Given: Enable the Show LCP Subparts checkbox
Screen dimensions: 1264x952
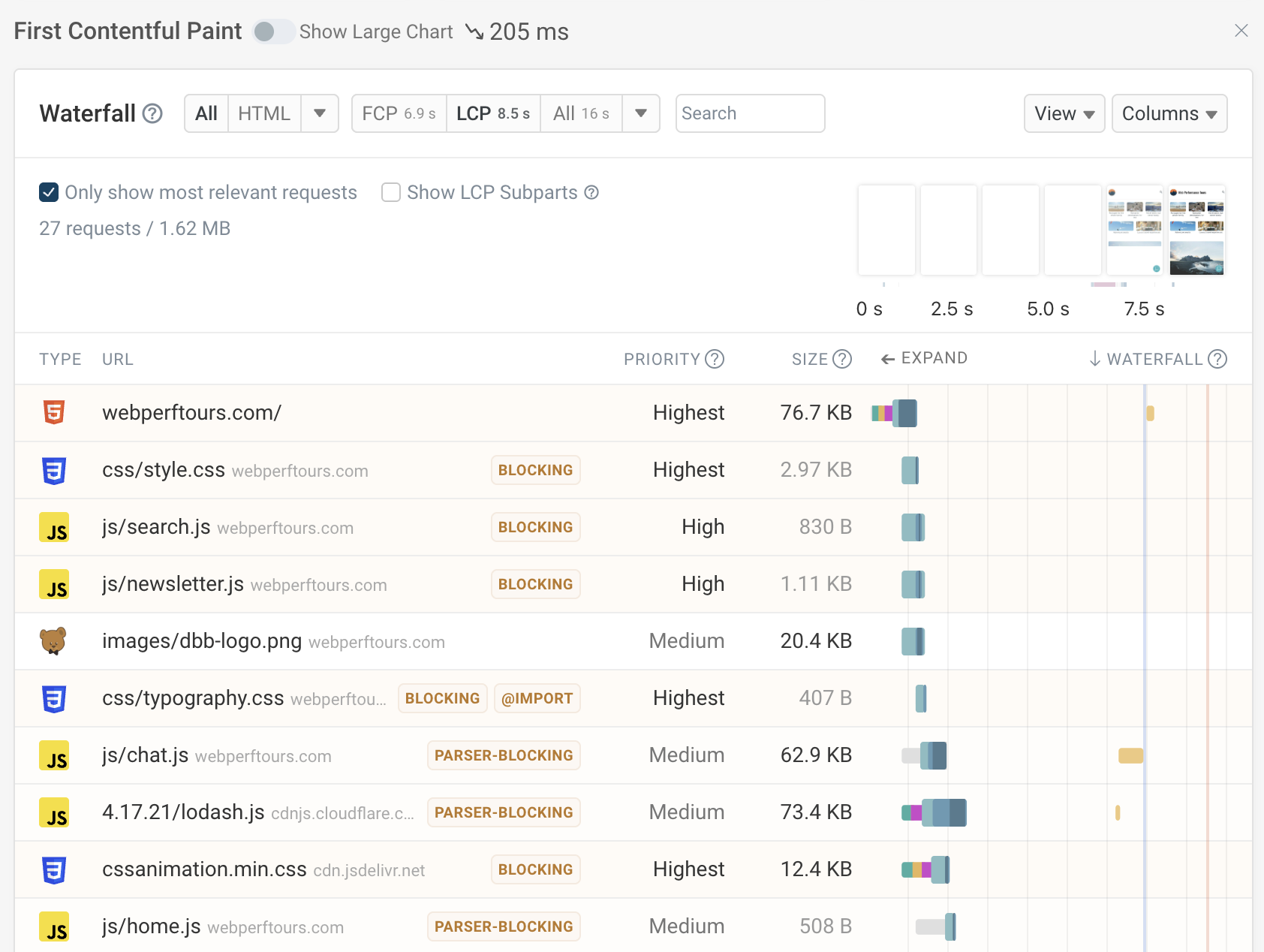Looking at the screenshot, I should click(x=391, y=192).
